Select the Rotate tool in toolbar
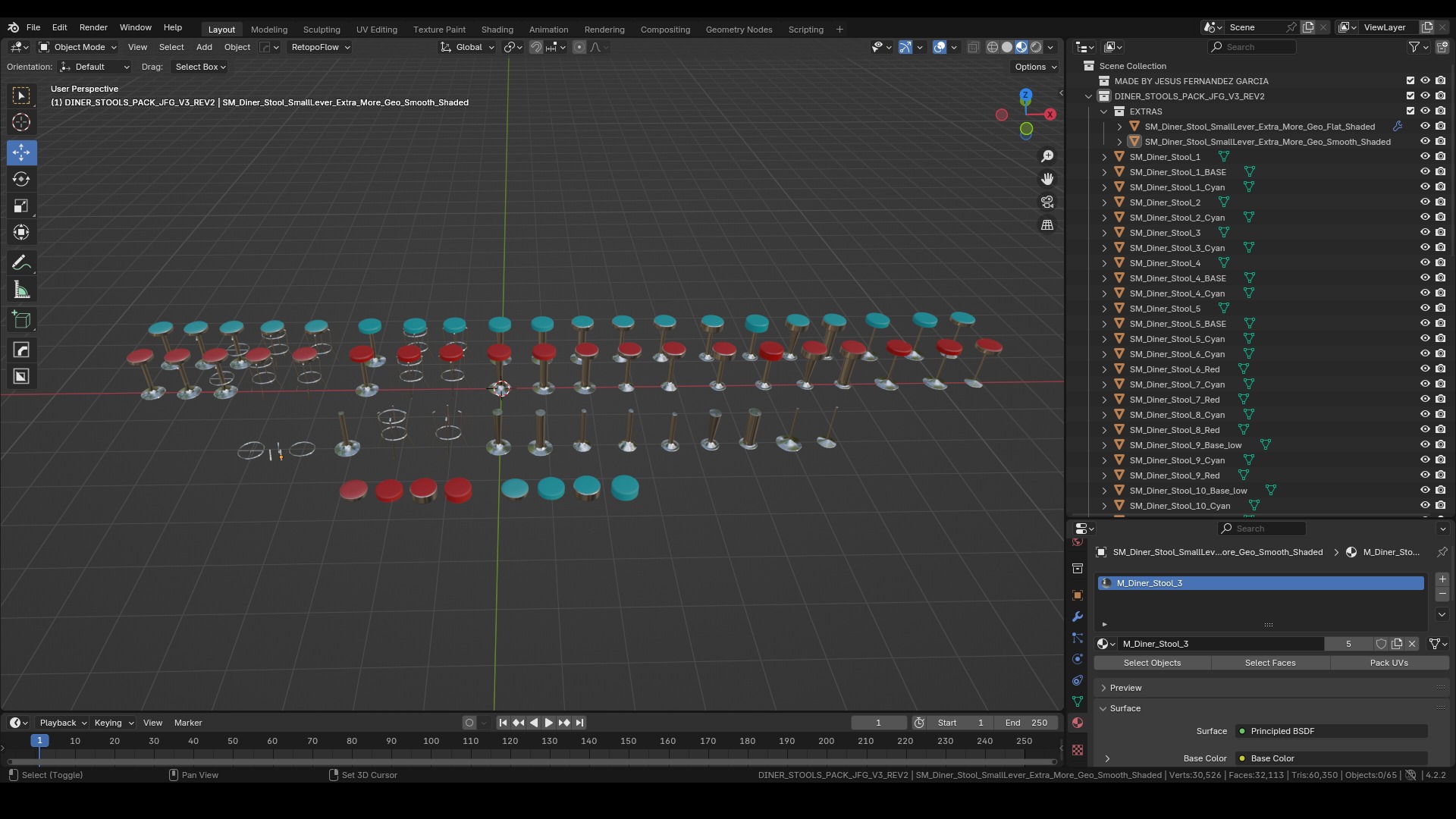This screenshot has width=1456, height=819. point(21,180)
